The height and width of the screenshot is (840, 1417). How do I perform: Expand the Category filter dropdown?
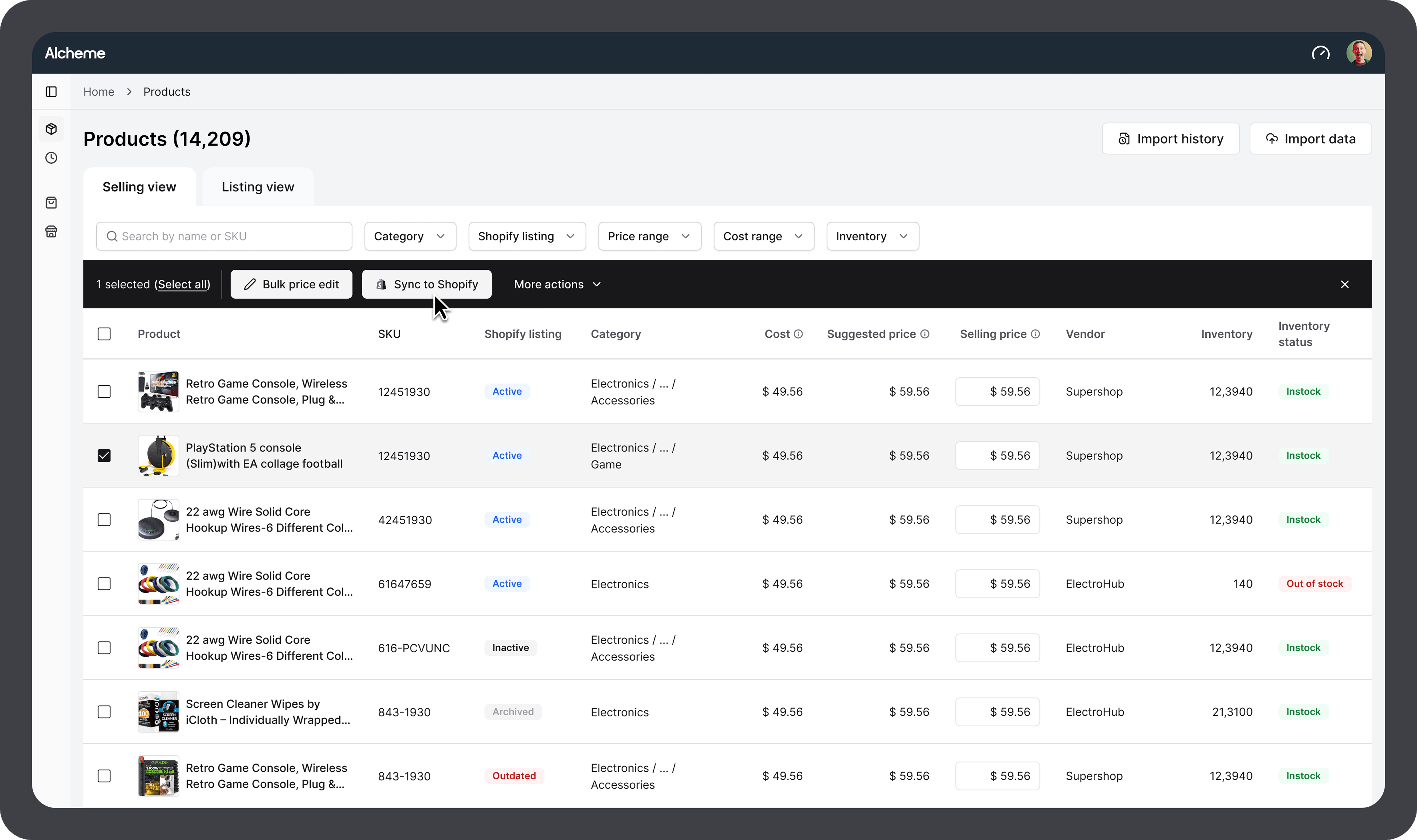(x=410, y=236)
